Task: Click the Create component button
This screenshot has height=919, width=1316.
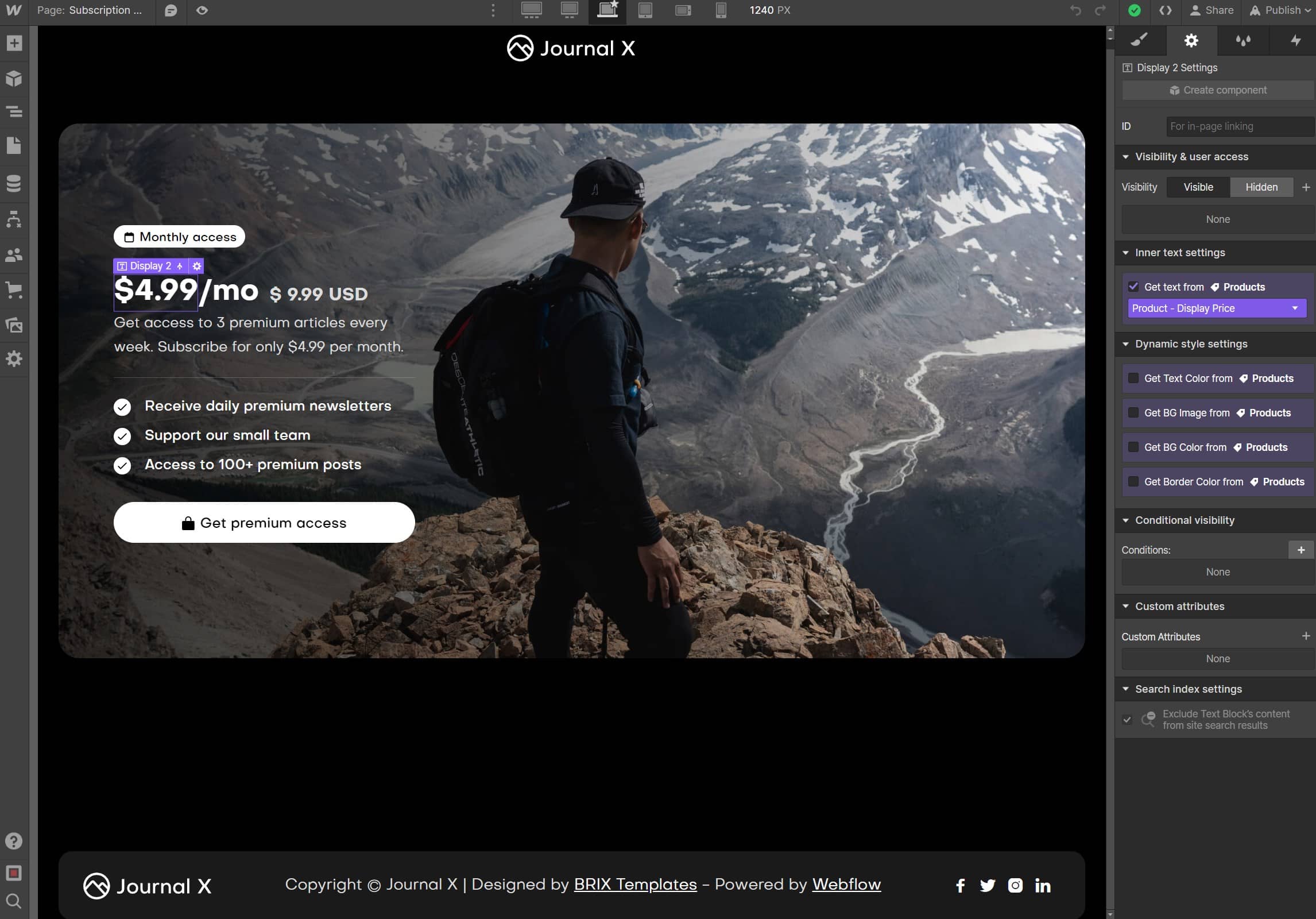Action: pos(1218,90)
